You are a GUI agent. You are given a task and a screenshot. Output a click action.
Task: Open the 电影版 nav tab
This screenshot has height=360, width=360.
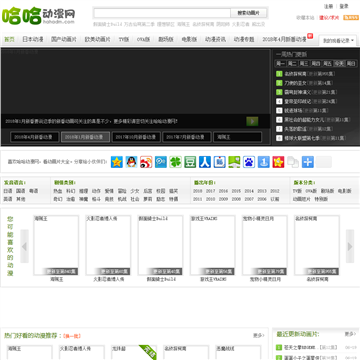pyautogui.click(x=189, y=39)
